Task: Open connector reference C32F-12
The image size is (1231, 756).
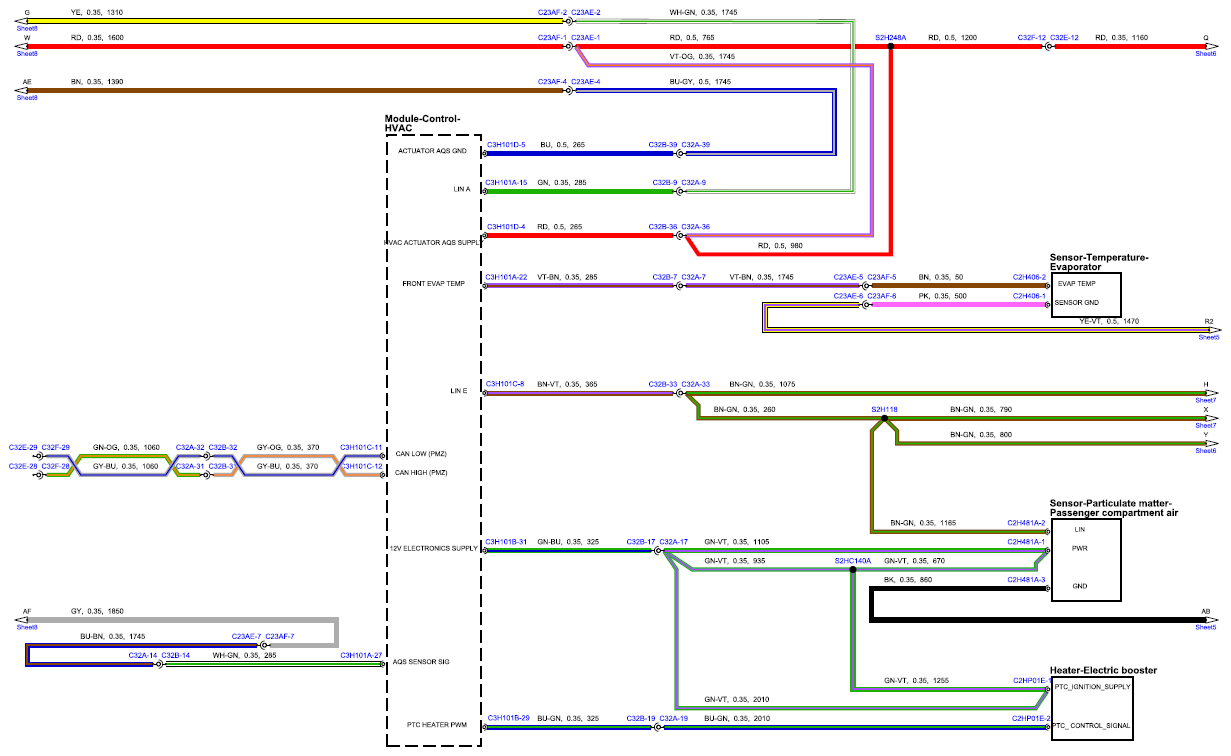Action: (x=1032, y=37)
